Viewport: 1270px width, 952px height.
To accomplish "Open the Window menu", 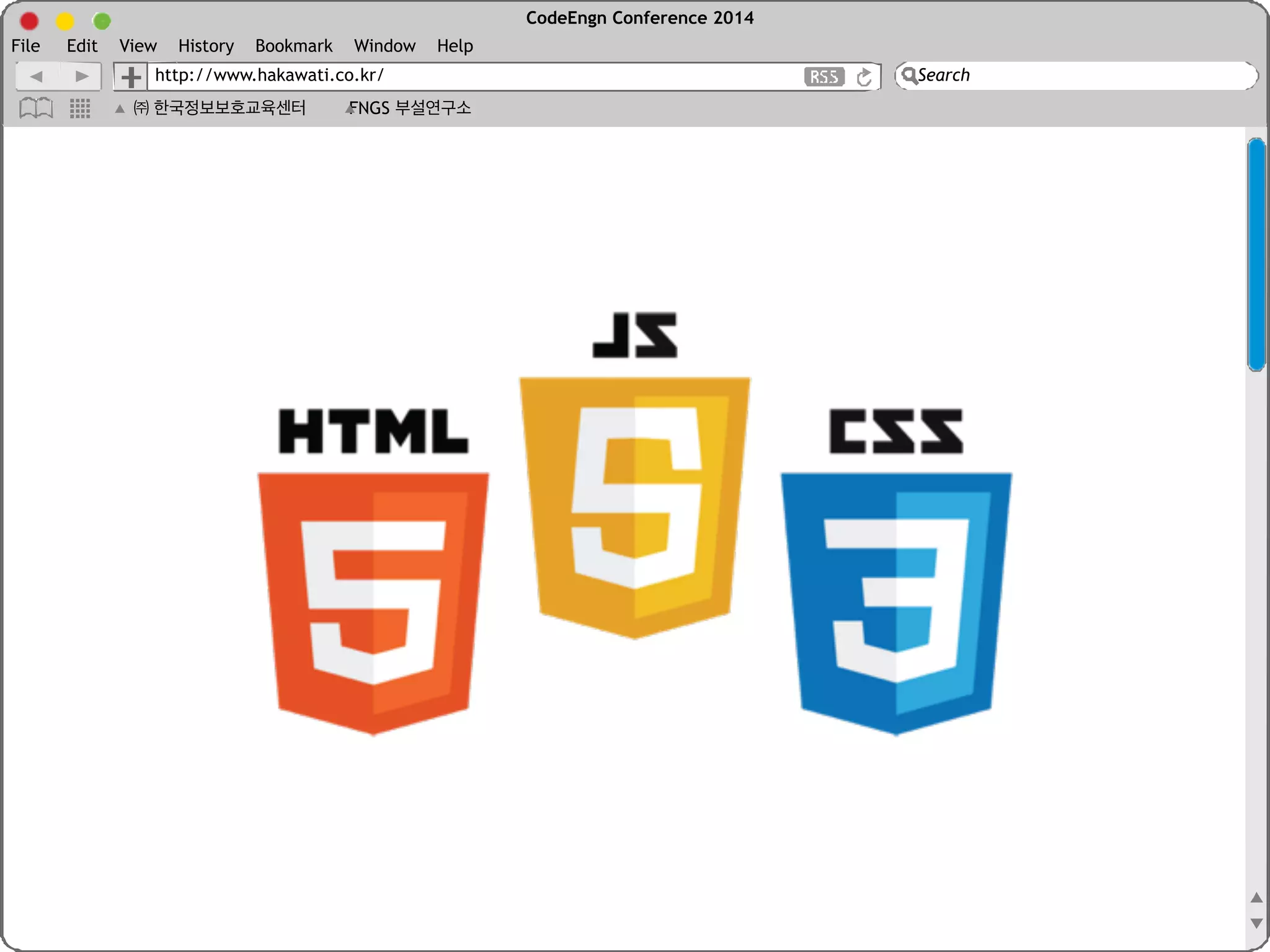I will [384, 46].
